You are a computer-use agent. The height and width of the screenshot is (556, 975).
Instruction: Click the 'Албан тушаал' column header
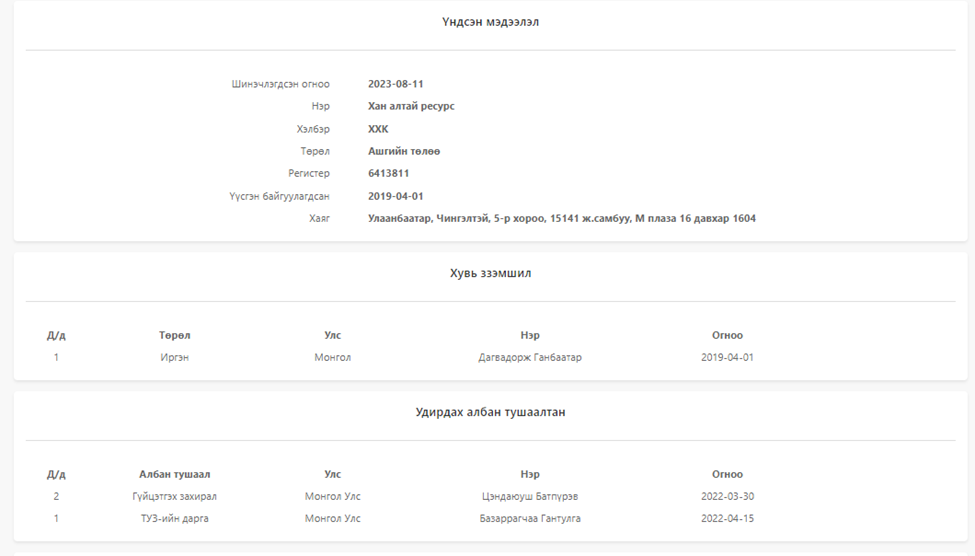click(174, 475)
